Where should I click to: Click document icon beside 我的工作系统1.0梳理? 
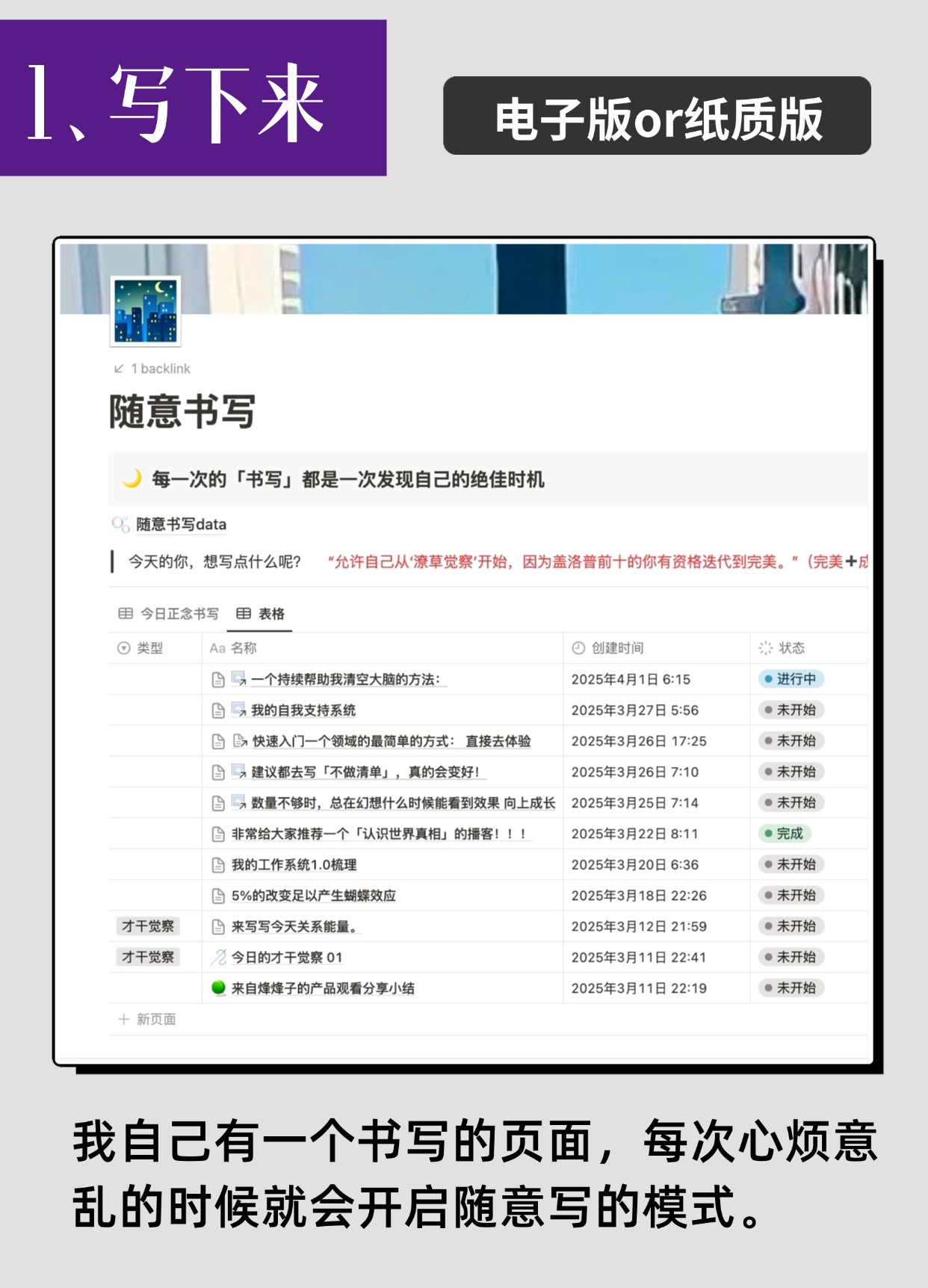[x=218, y=865]
